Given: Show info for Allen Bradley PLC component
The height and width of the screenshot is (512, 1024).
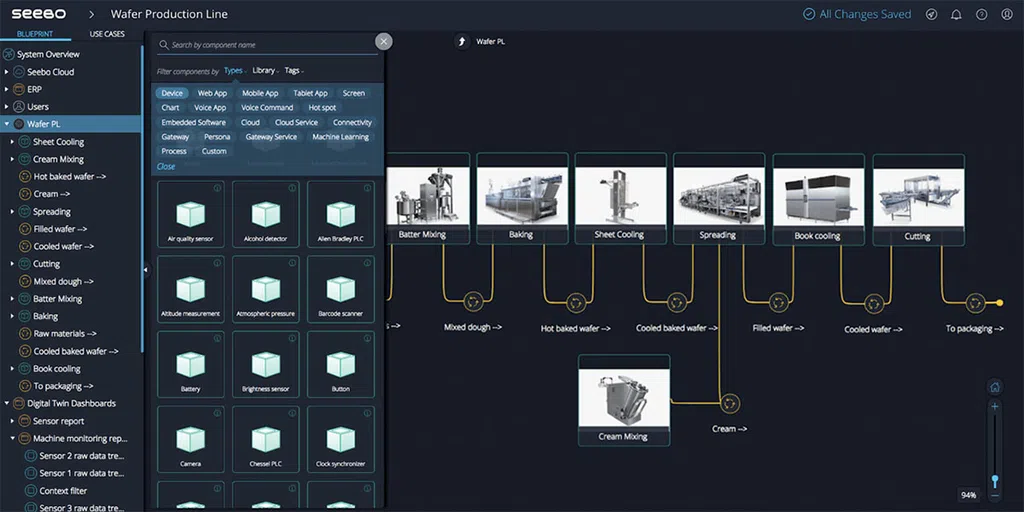Looking at the screenshot, I should tap(367, 188).
